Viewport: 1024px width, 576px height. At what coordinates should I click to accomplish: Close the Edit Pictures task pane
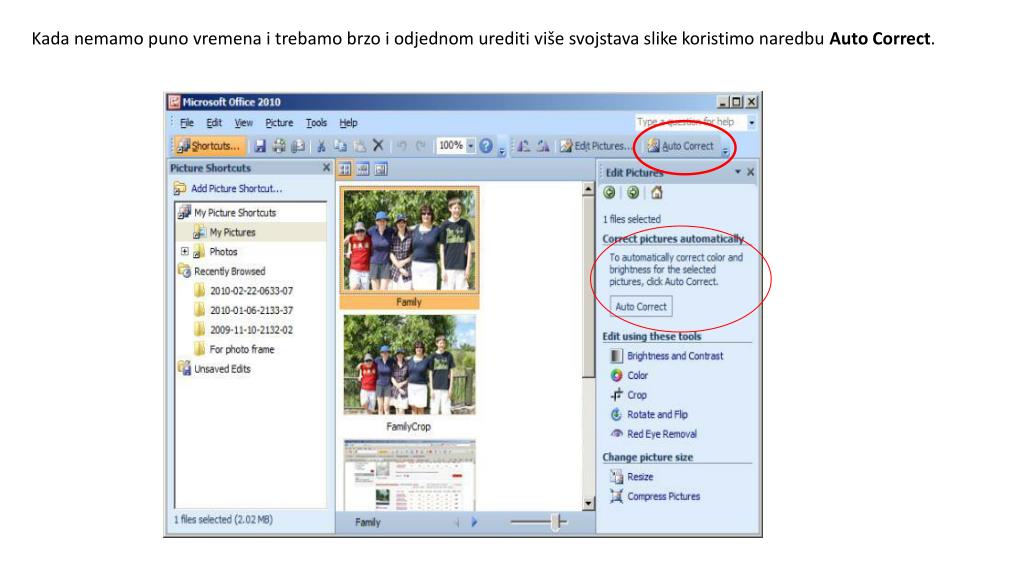coord(751,172)
